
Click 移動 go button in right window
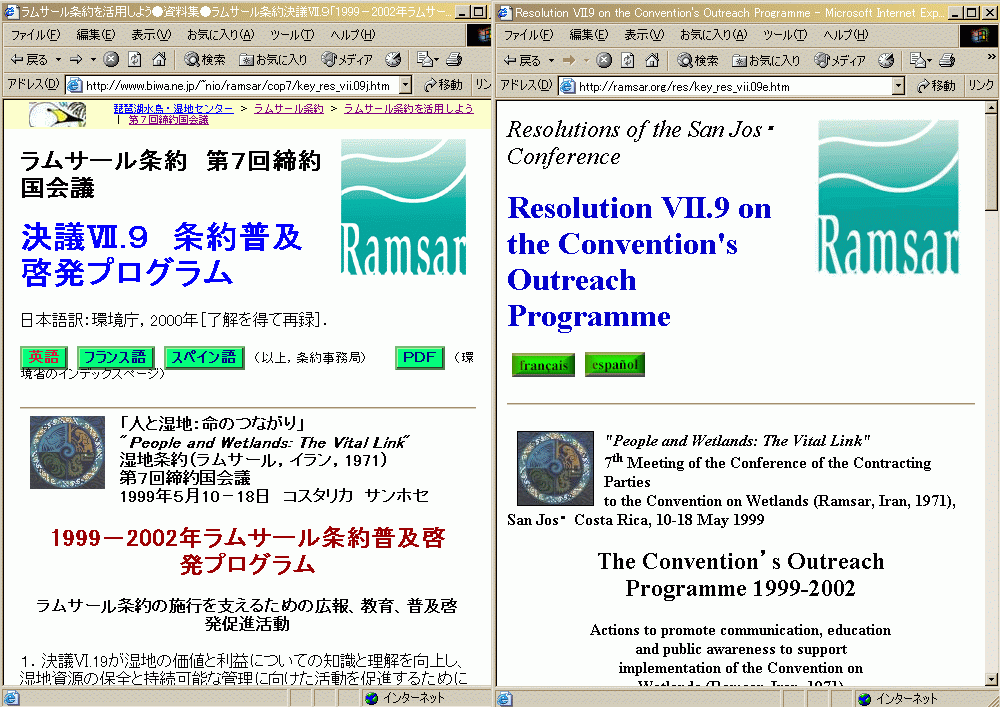[936, 85]
